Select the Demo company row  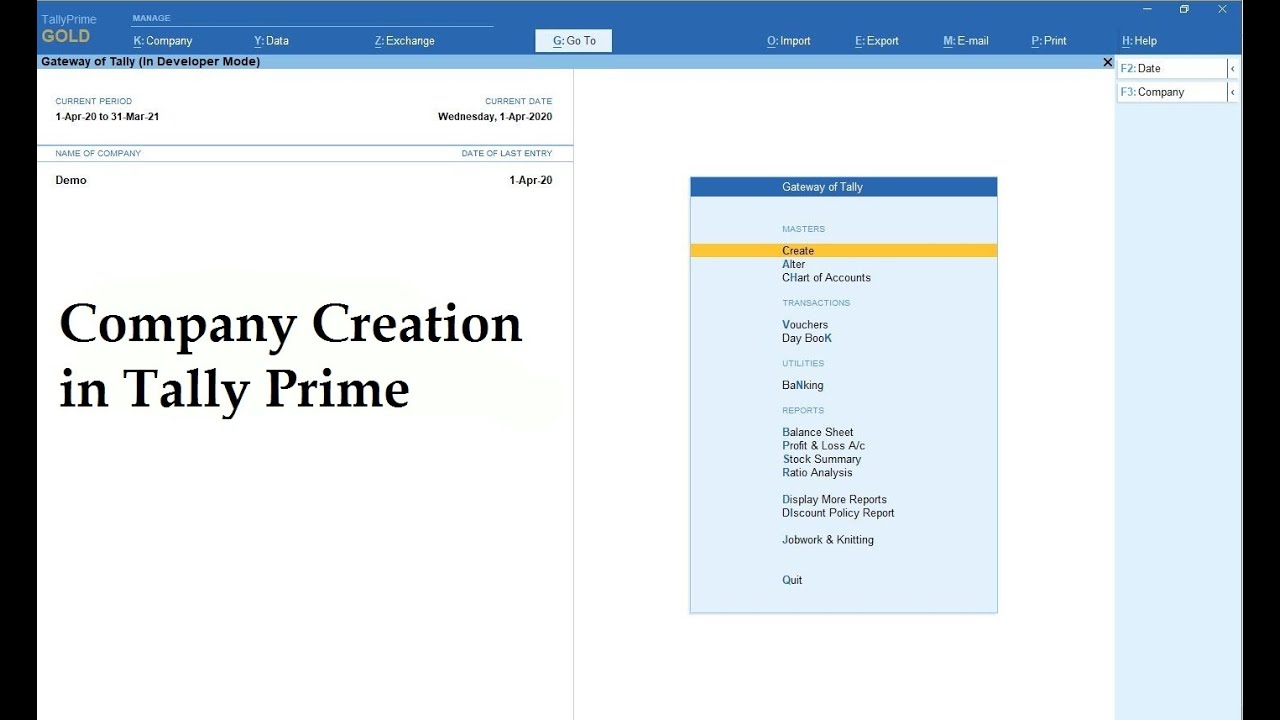click(x=304, y=180)
